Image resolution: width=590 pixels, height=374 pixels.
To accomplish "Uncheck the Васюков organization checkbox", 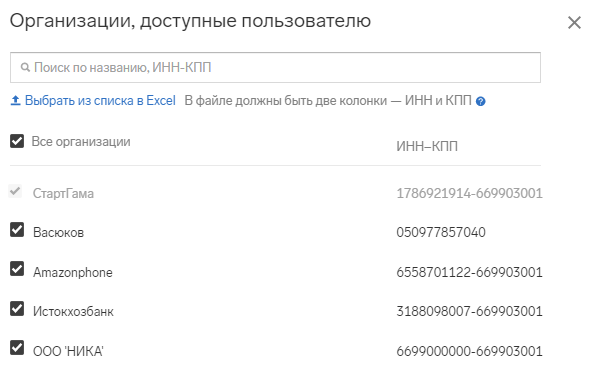I will 17,230.
